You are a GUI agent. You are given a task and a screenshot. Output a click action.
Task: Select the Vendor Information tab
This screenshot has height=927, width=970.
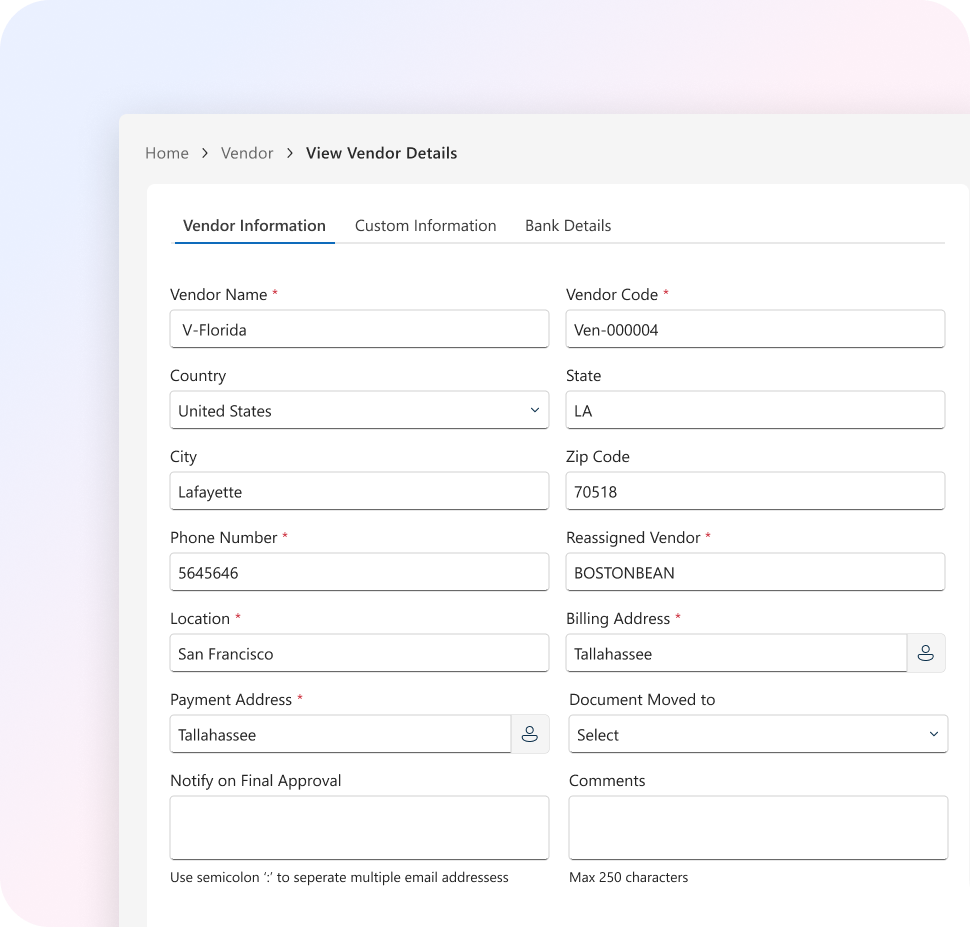pyautogui.click(x=254, y=226)
